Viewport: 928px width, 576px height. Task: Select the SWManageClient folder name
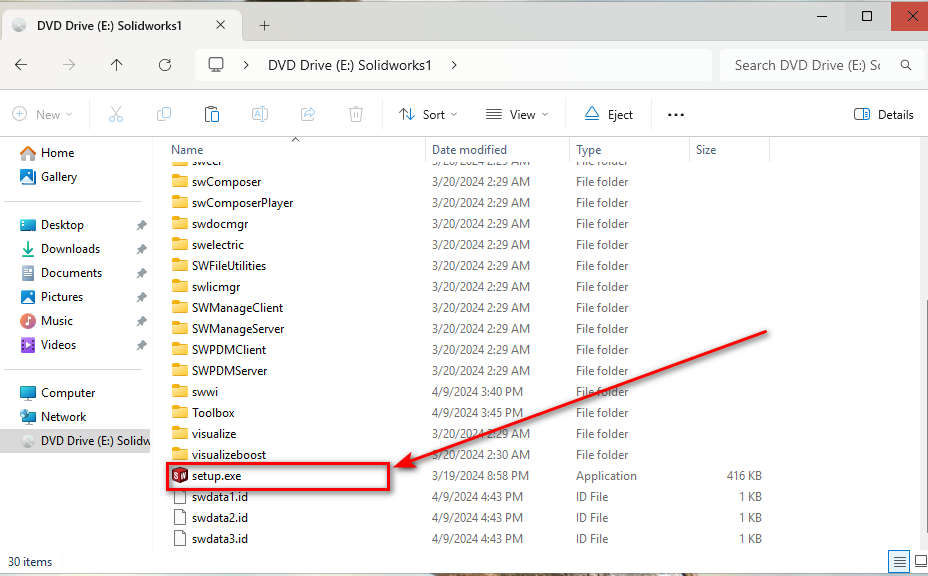coord(237,308)
